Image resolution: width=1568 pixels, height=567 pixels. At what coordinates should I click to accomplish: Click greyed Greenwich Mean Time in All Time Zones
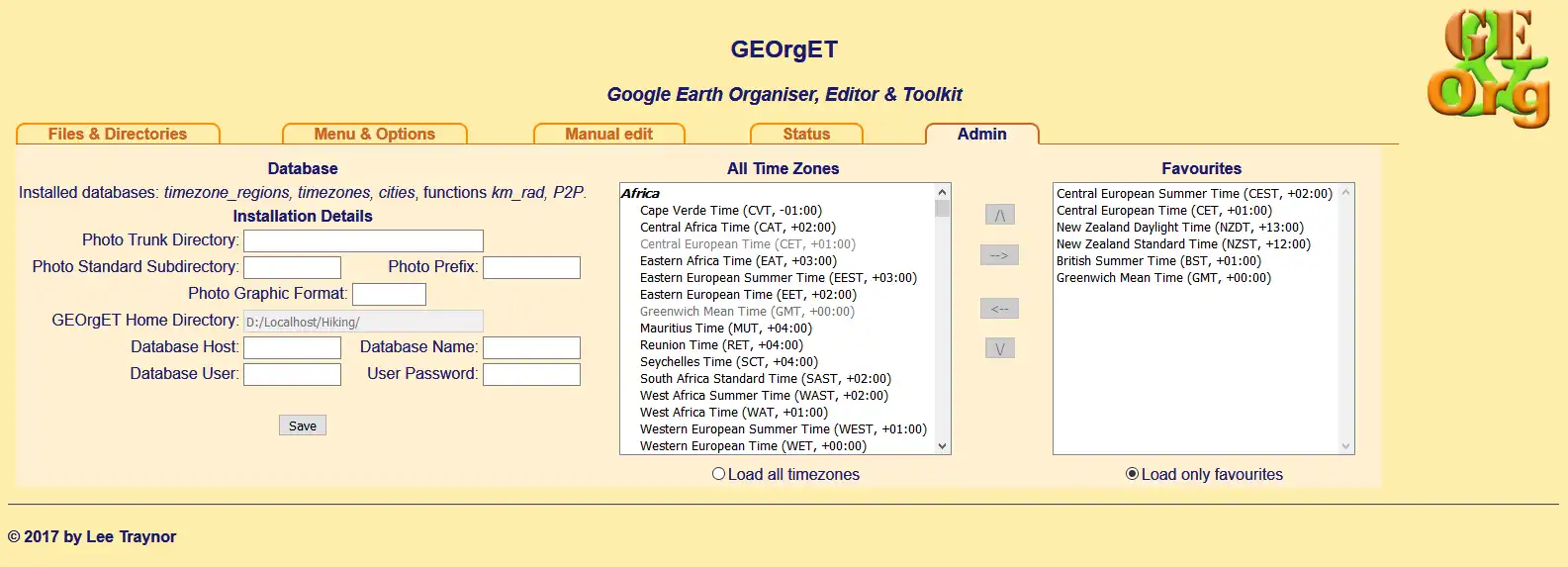point(747,312)
